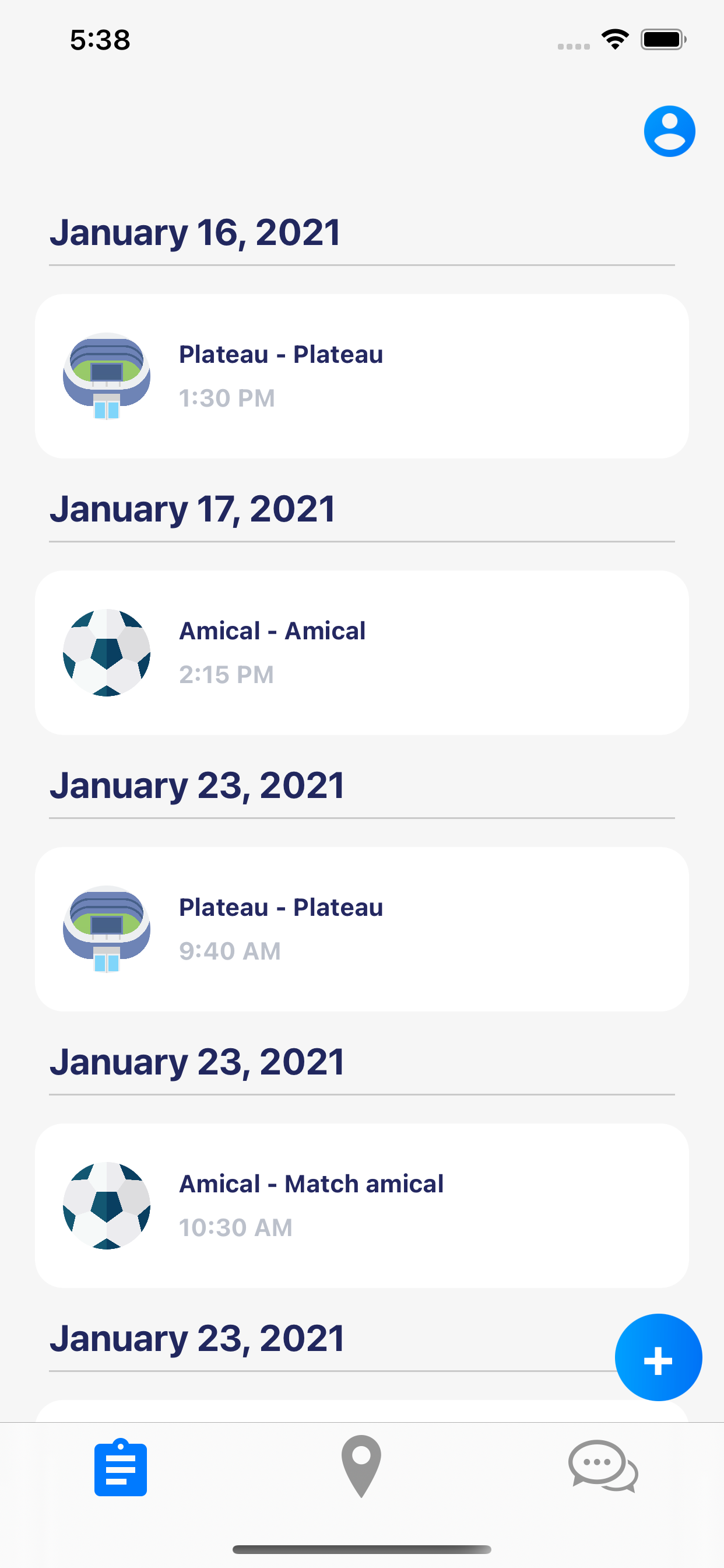This screenshot has height=1568, width=724.
Task: Tap stadium icon of 9:40 AM Plateau
Action: click(107, 929)
